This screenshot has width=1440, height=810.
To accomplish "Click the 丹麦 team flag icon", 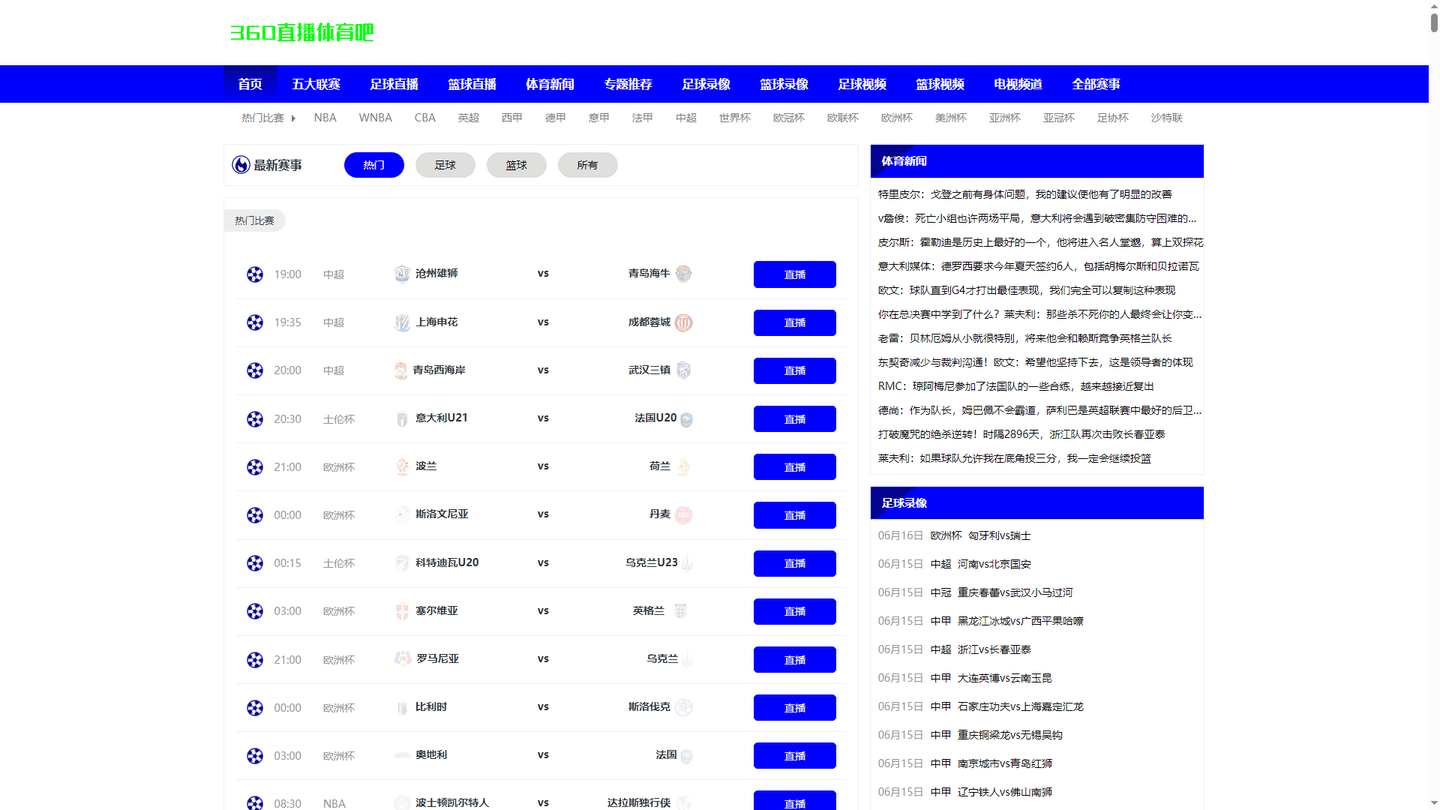I will pos(684,515).
